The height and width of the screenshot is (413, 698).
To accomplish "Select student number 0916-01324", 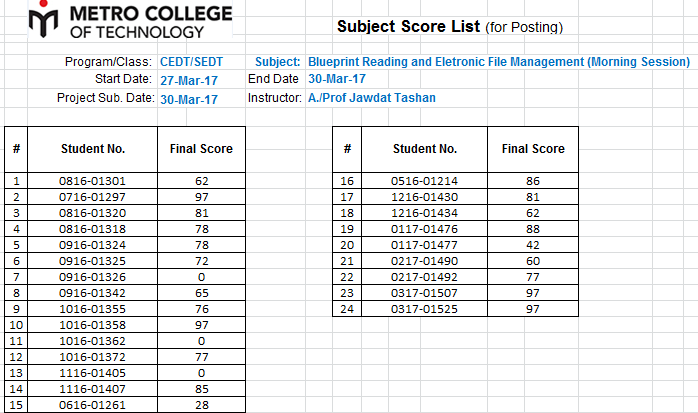I will 93,245.
